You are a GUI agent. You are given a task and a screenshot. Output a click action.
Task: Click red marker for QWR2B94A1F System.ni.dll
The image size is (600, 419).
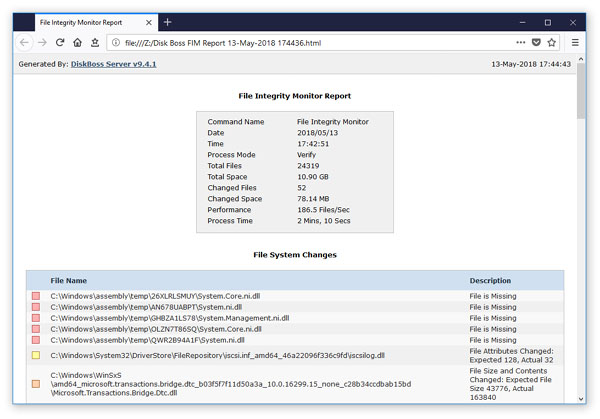pos(36,340)
